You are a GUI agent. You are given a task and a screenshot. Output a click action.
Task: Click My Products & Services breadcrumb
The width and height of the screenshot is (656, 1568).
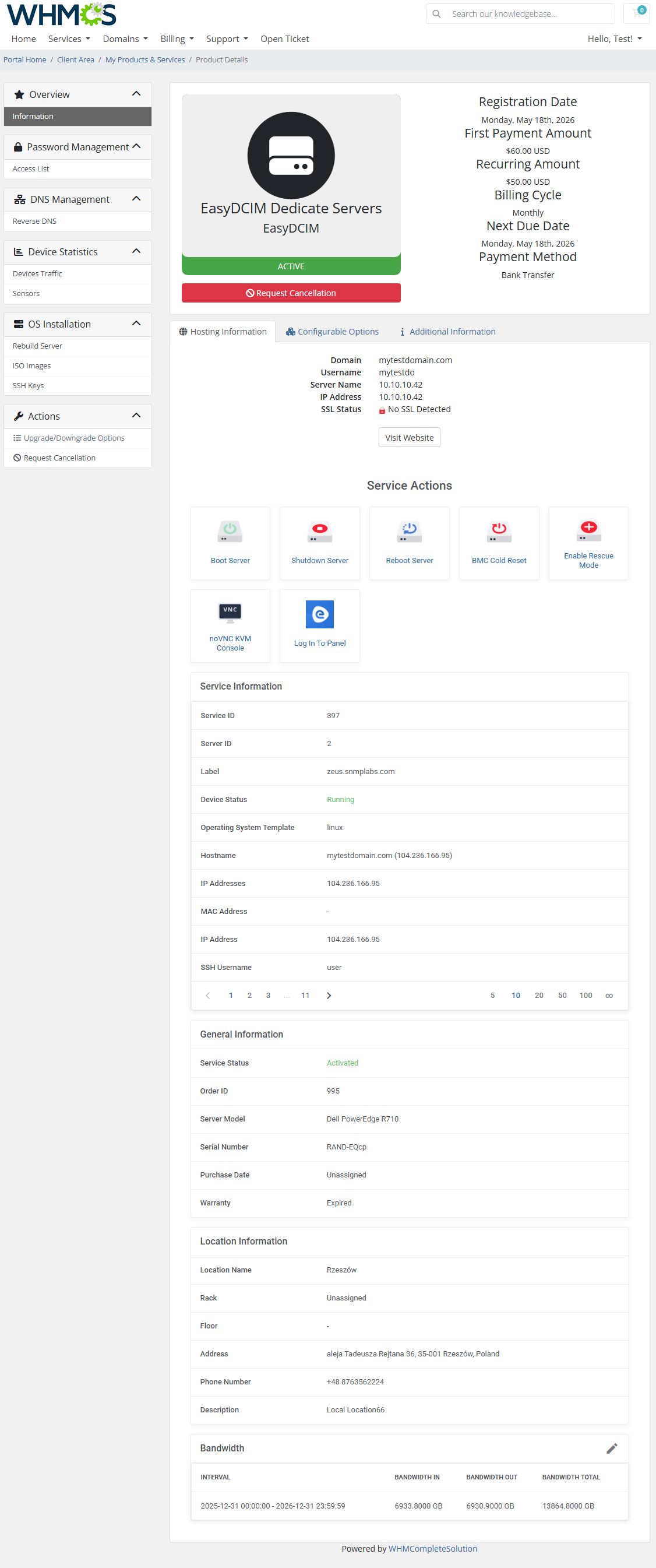[145, 59]
